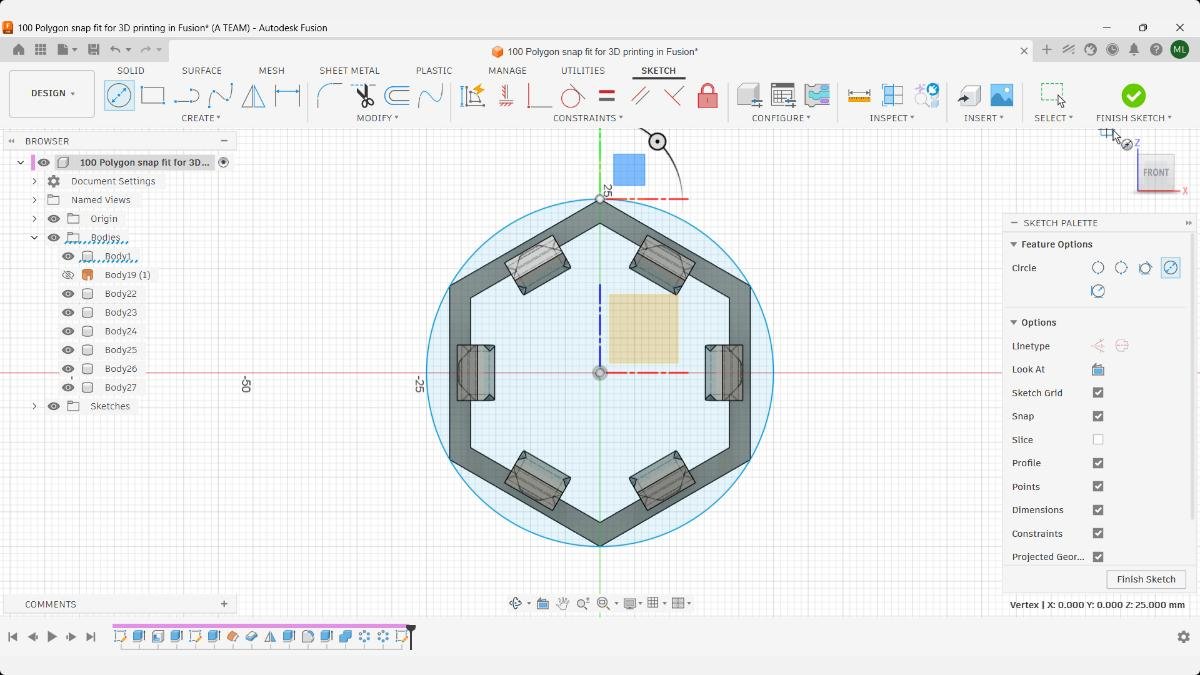Click the Fix/Unfix lock constraint
The image size is (1200, 675).
coord(708,96)
